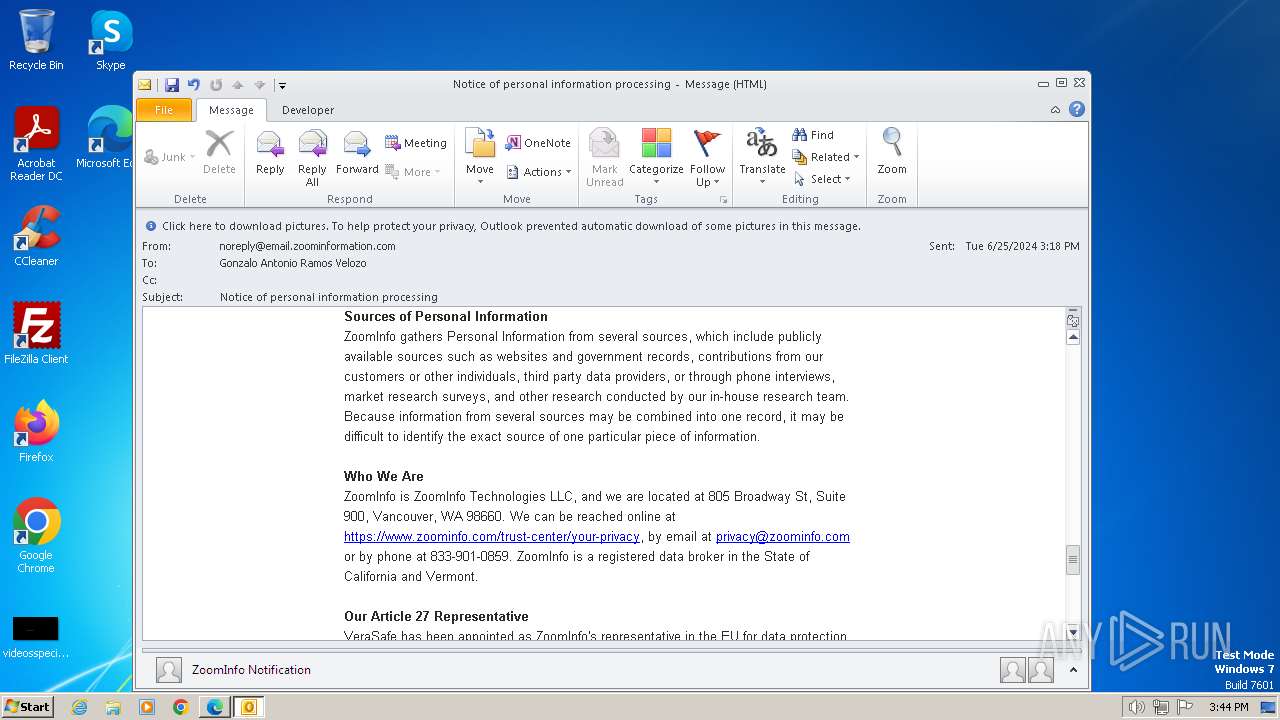Open Google Chrome desktop shortcut
This screenshot has width=1280, height=720.
[36, 536]
